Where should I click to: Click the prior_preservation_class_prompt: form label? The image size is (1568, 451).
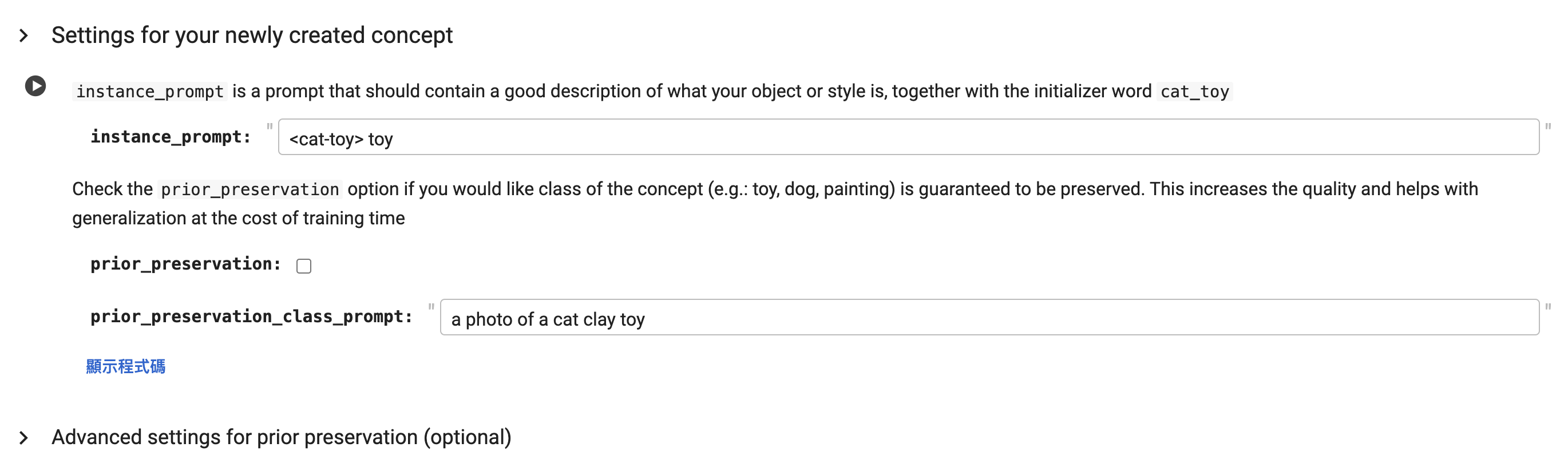pyautogui.click(x=251, y=317)
